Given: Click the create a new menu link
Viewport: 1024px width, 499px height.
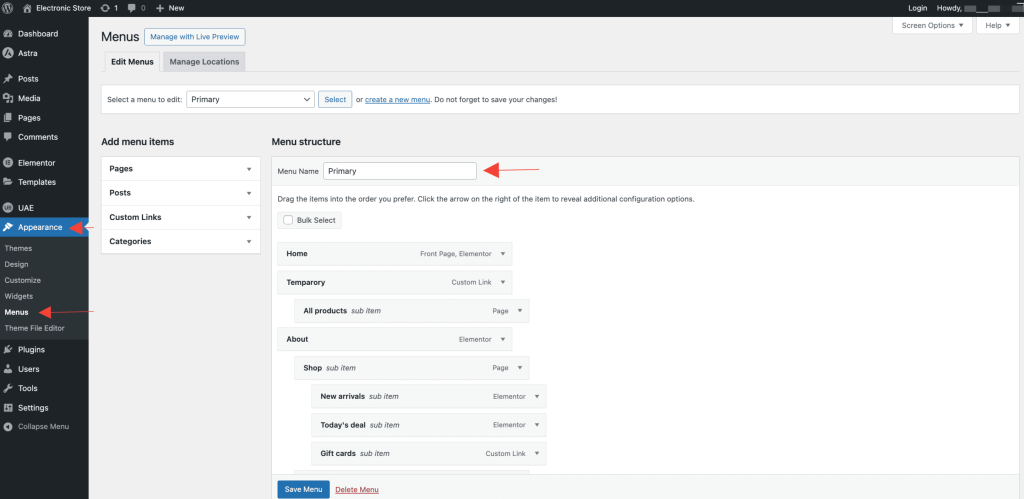Looking at the screenshot, I should (x=397, y=100).
